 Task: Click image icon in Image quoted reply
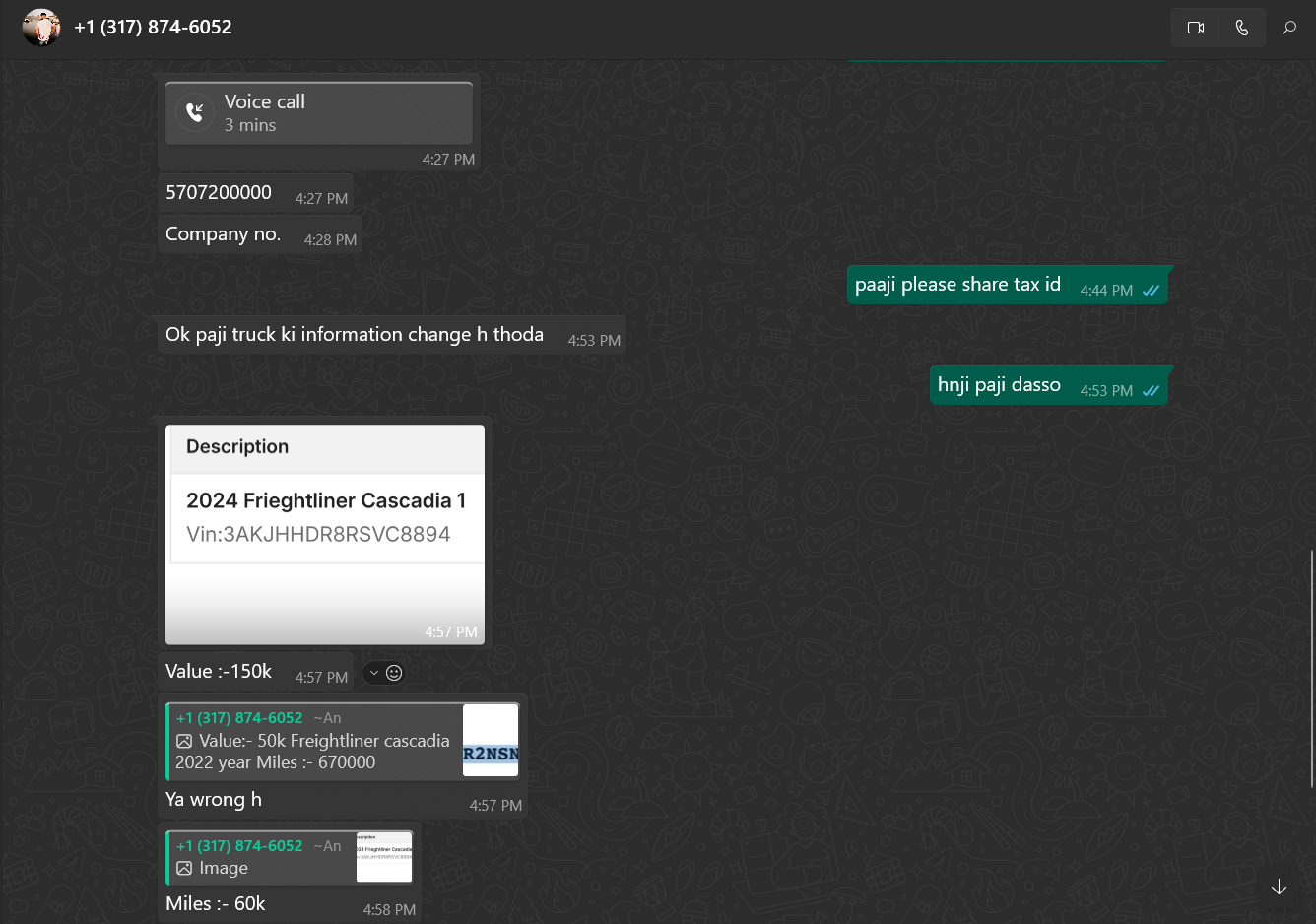pos(184,869)
